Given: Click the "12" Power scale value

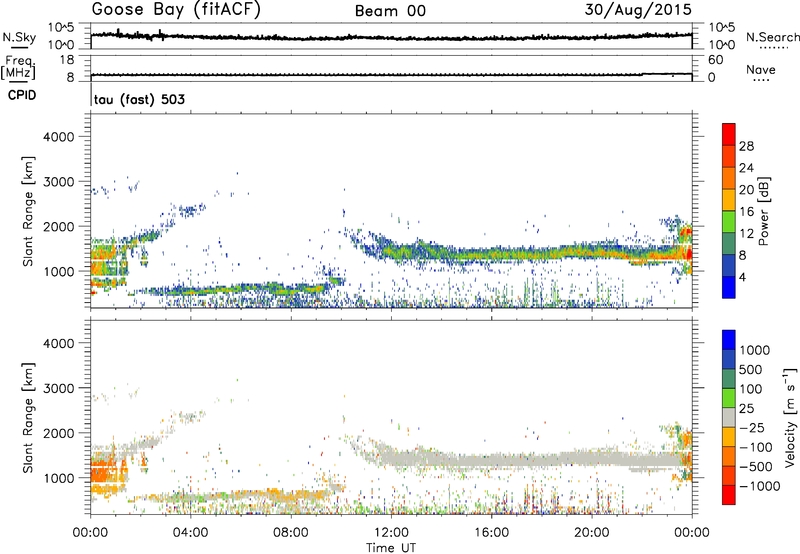Looking at the screenshot, I should 746,234.
